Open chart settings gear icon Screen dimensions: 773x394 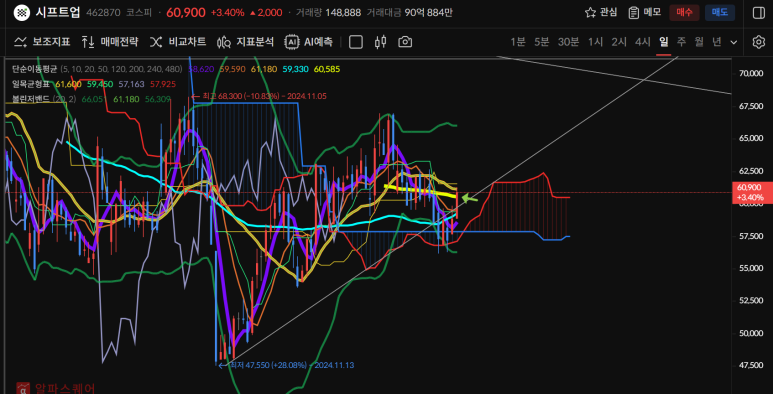click(758, 42)
